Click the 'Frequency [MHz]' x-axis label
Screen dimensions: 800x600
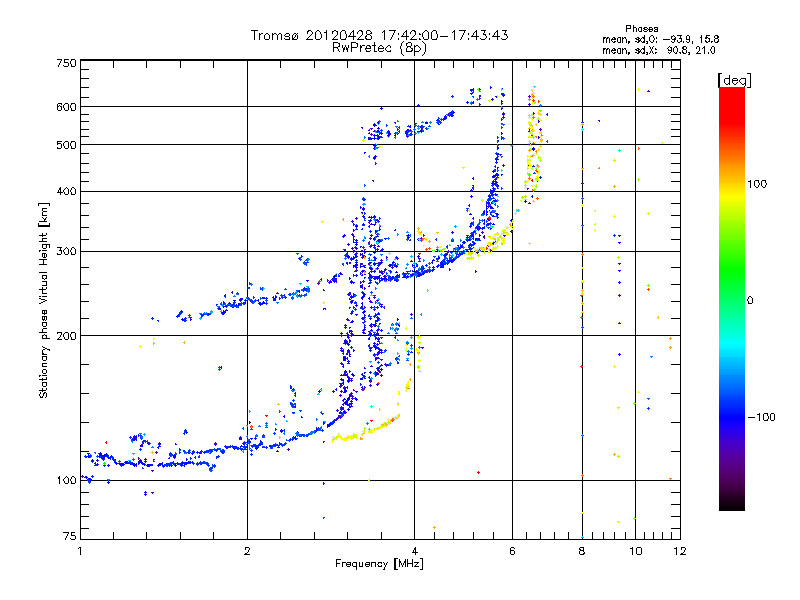(380, 565)
